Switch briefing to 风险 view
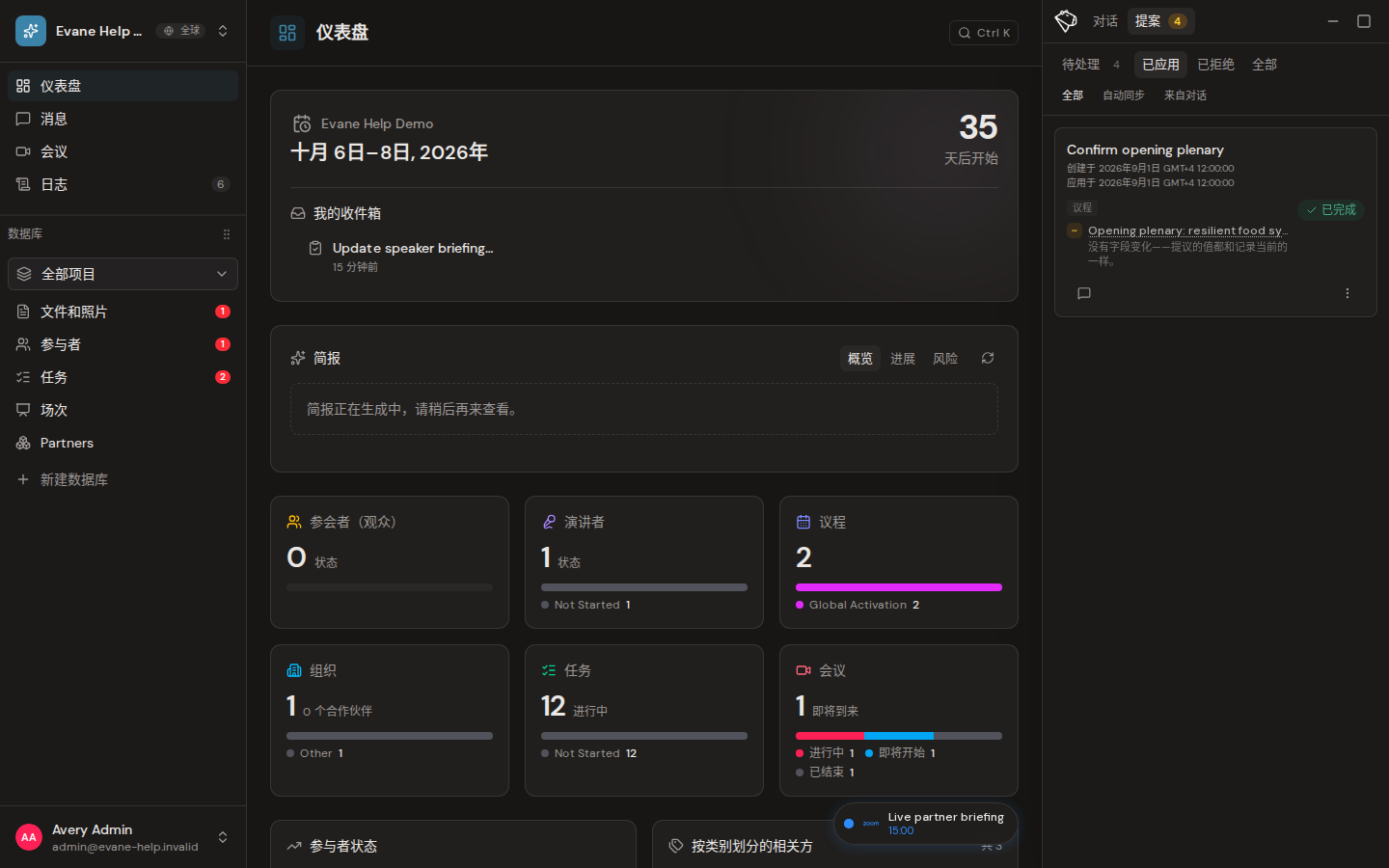 [x=945, y=359]
